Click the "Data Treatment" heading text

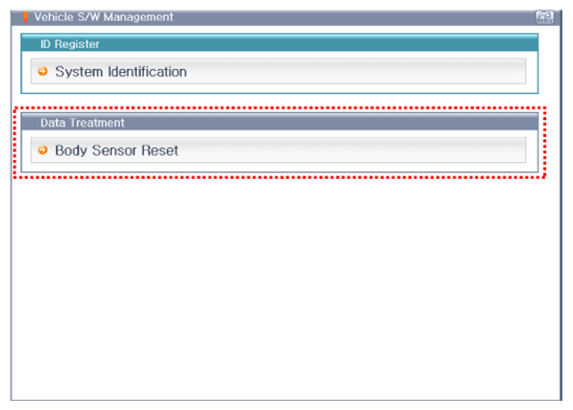82,123
